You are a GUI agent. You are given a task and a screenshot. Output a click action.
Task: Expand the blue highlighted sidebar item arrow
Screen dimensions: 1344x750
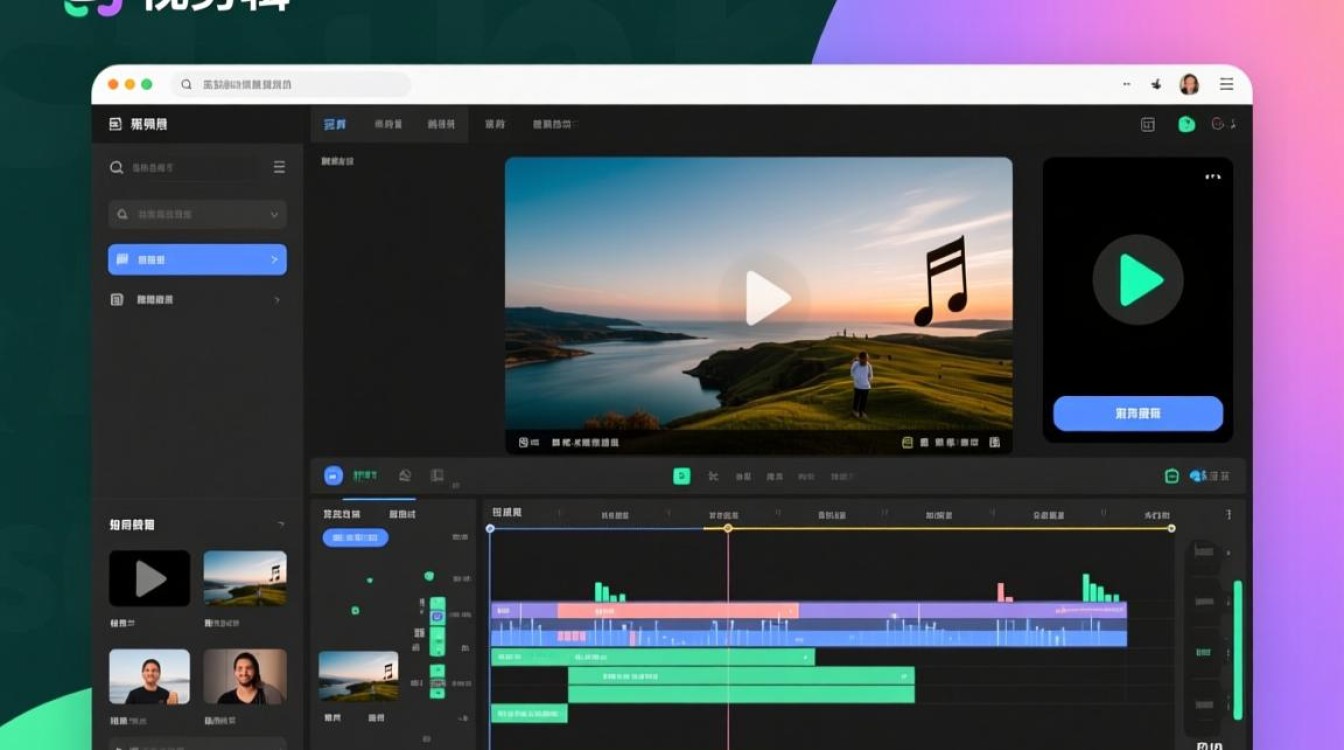click(x=274, y=260)
